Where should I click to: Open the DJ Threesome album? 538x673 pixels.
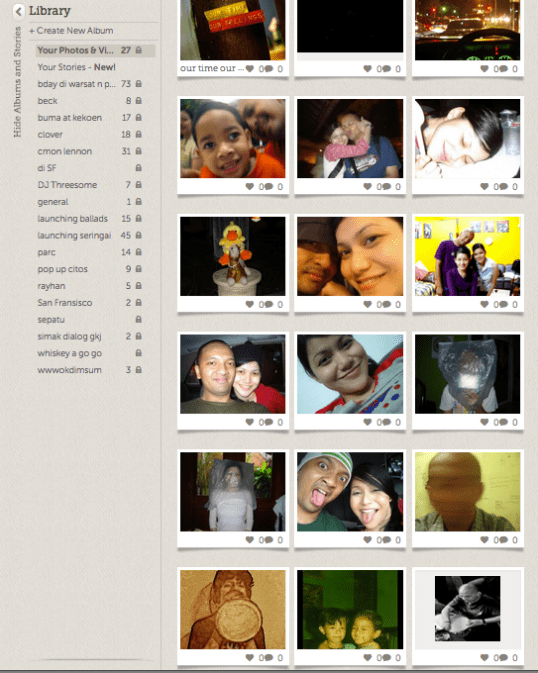[67, 185]
